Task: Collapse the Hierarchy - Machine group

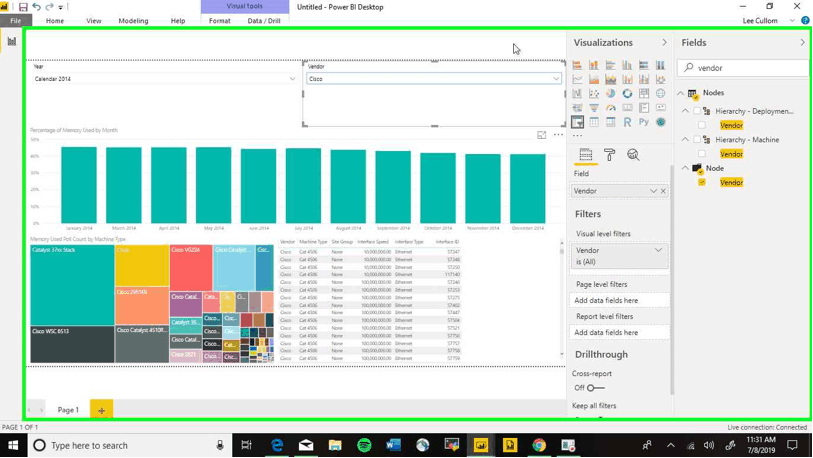Action: pos(685,140)
